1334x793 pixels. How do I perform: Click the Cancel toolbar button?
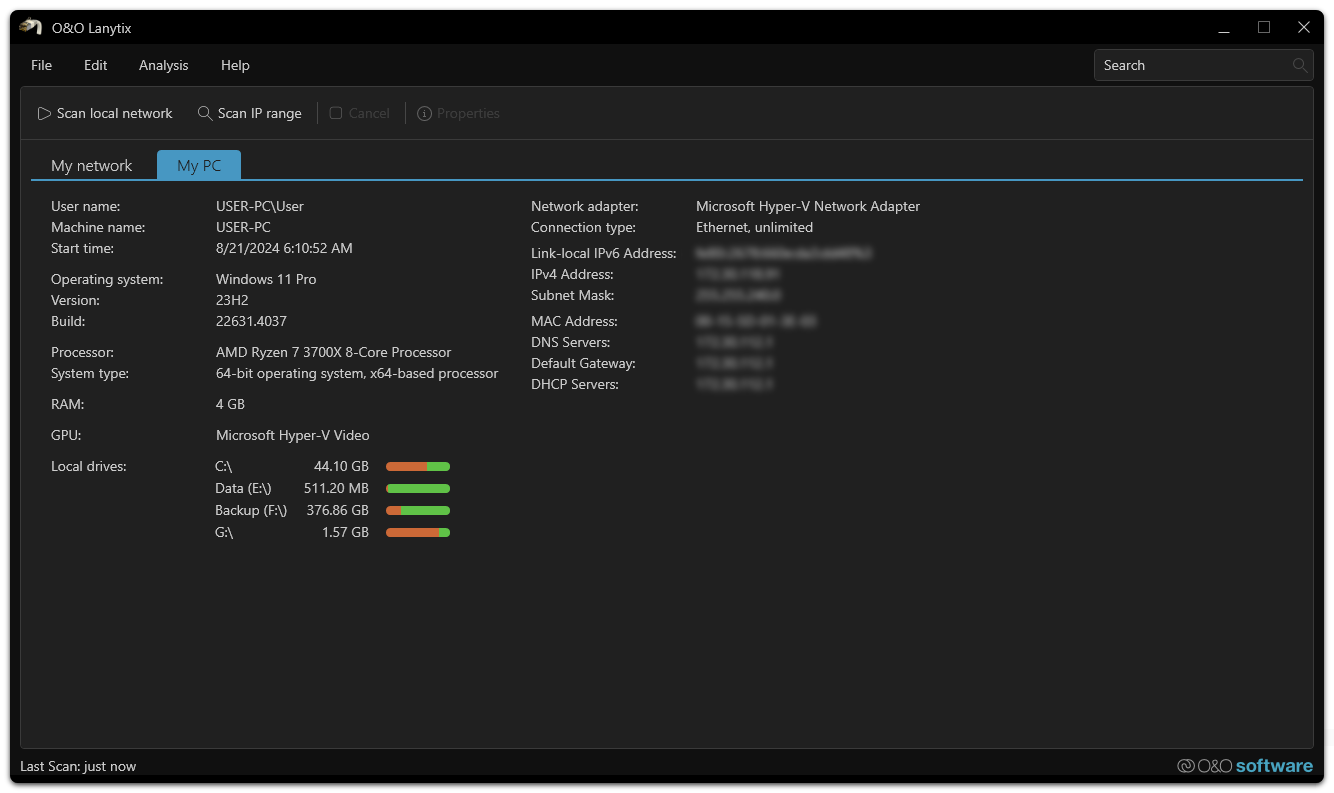360,113
